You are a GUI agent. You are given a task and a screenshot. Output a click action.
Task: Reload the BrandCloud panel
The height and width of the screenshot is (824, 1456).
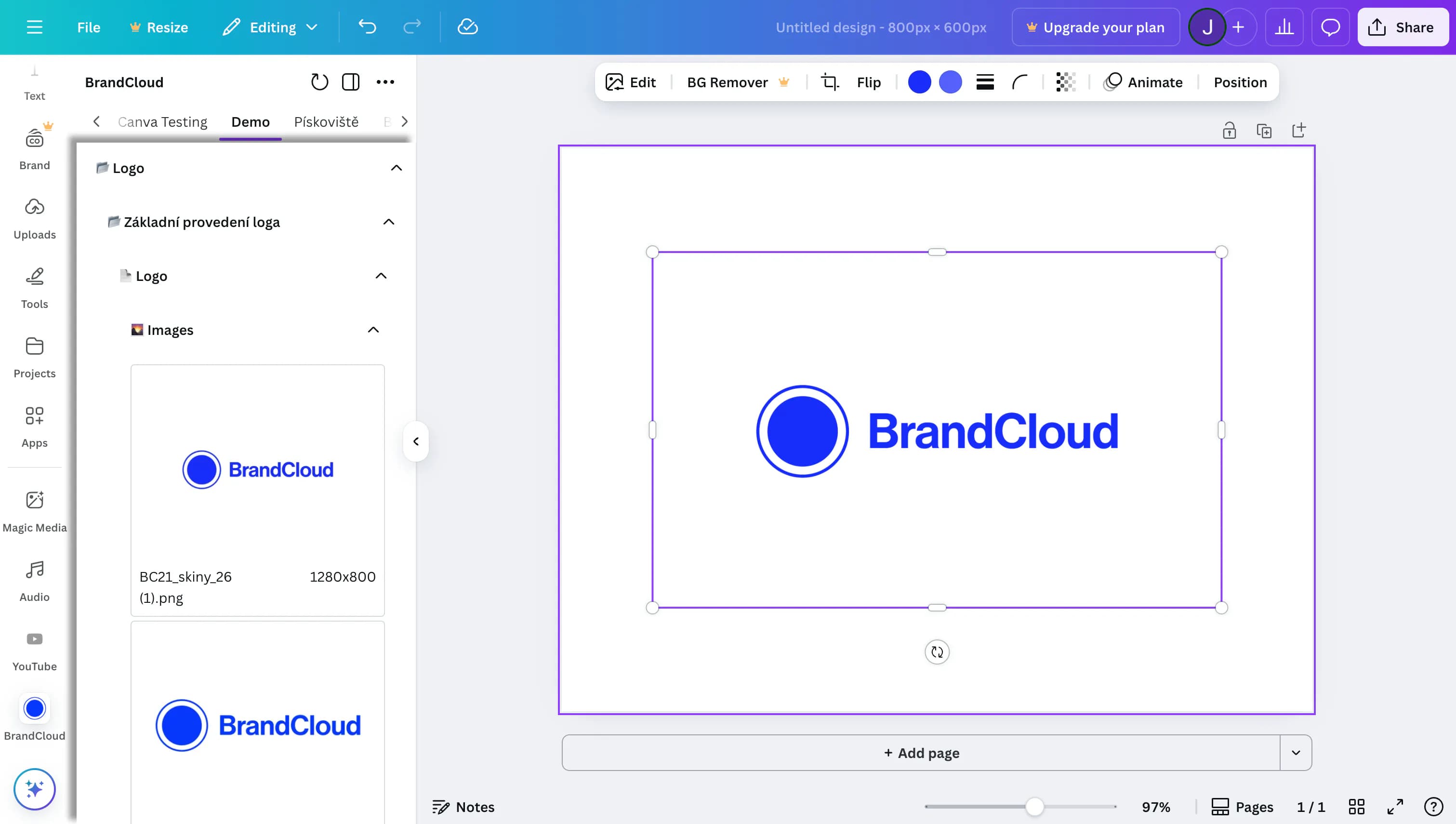pos(319,82)
